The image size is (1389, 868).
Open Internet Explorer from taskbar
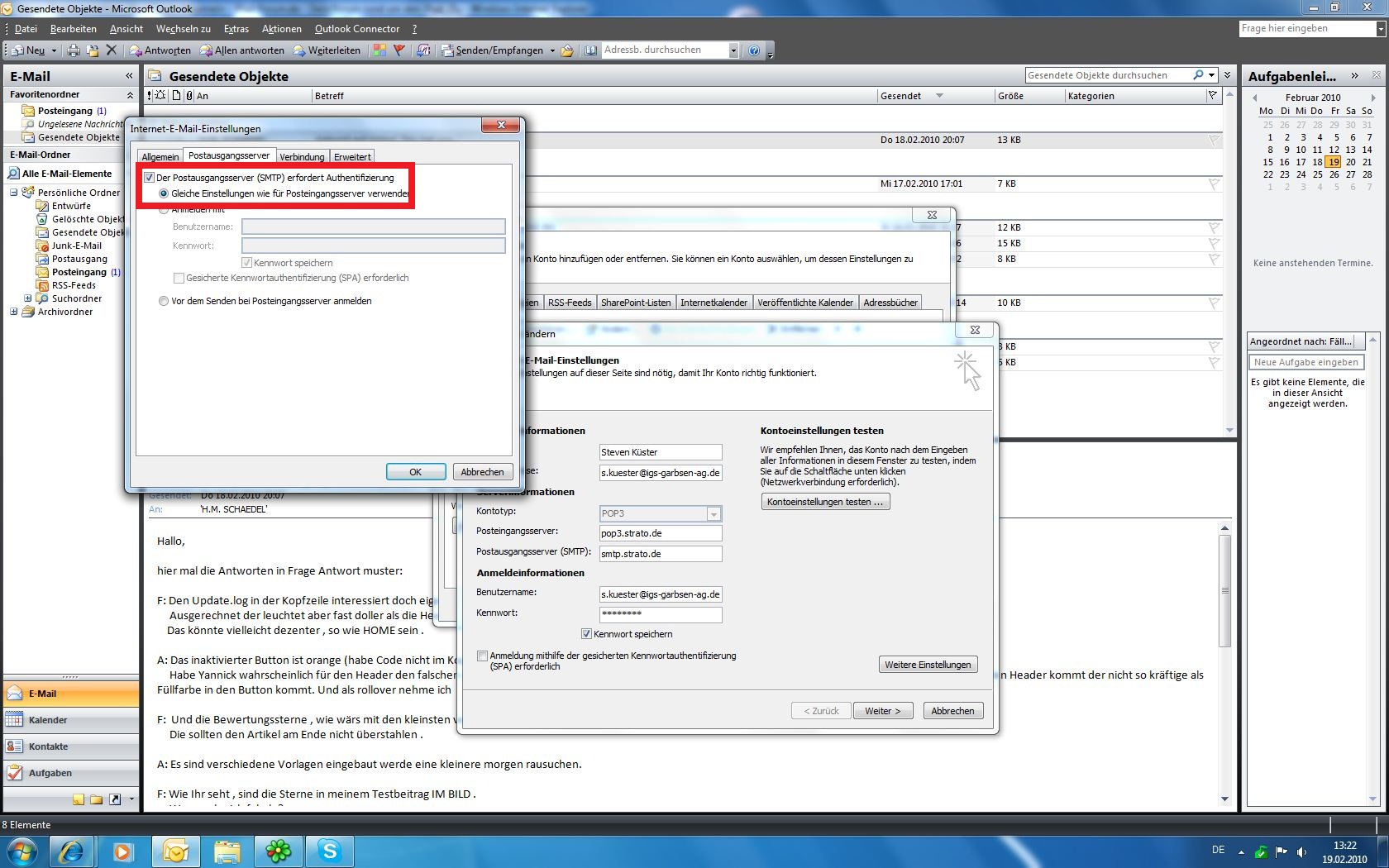pos(71,851)
